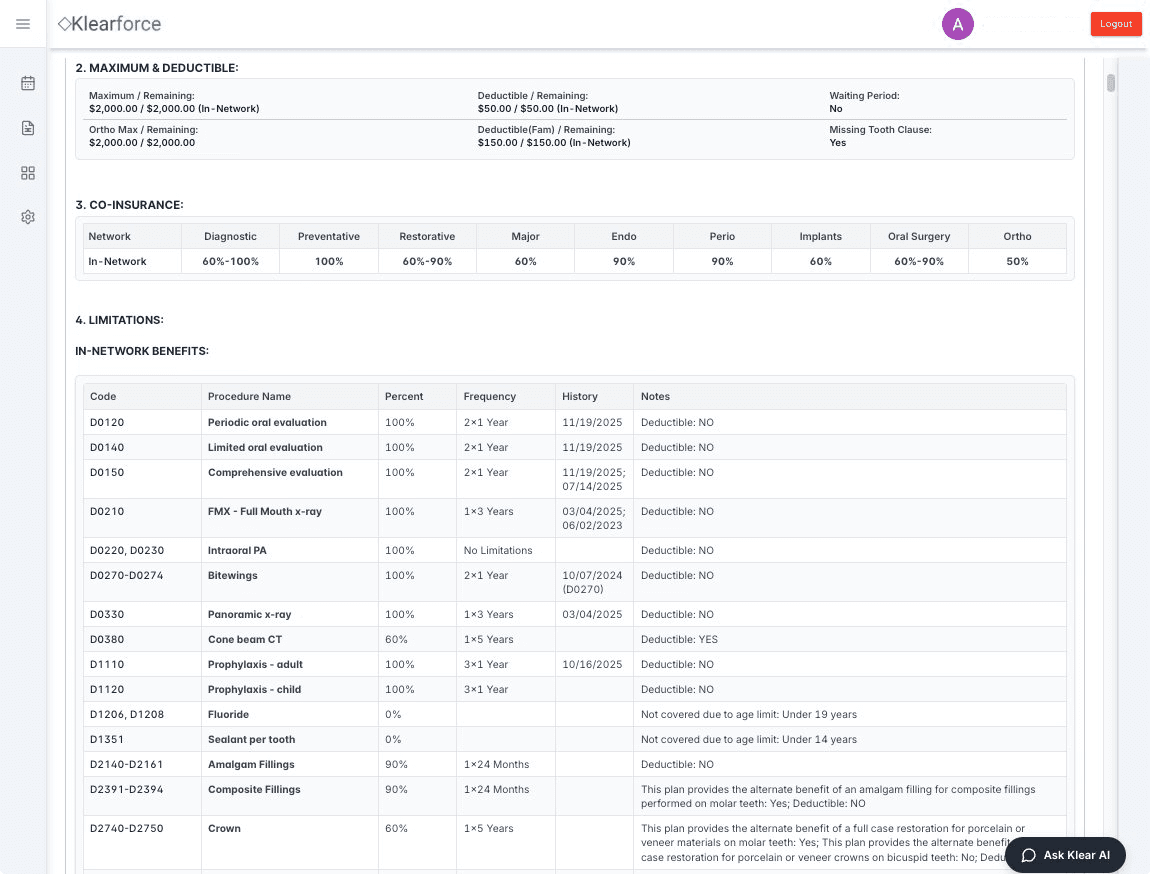Open the documents section in the sidebar
Image resolution: width=1150 pixels, height=874 pixels.
pyautogui.click(x=27, y=128)
